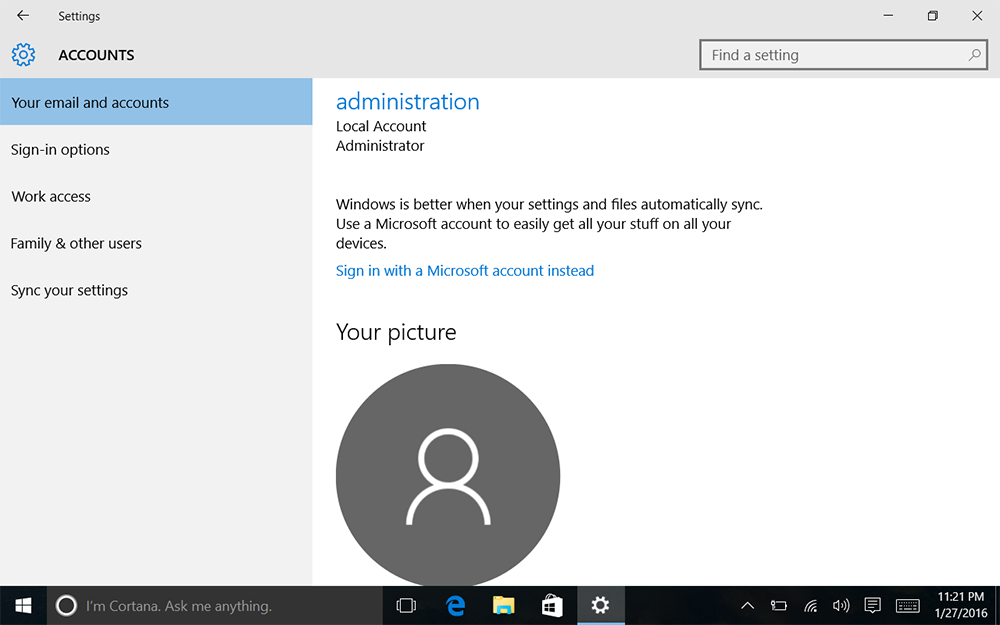Image resolution: width=1000 pixels, height=625 pixels.
Task: Open the Windows Start menu
Action: pyautogui.click(x=23, y=605)
